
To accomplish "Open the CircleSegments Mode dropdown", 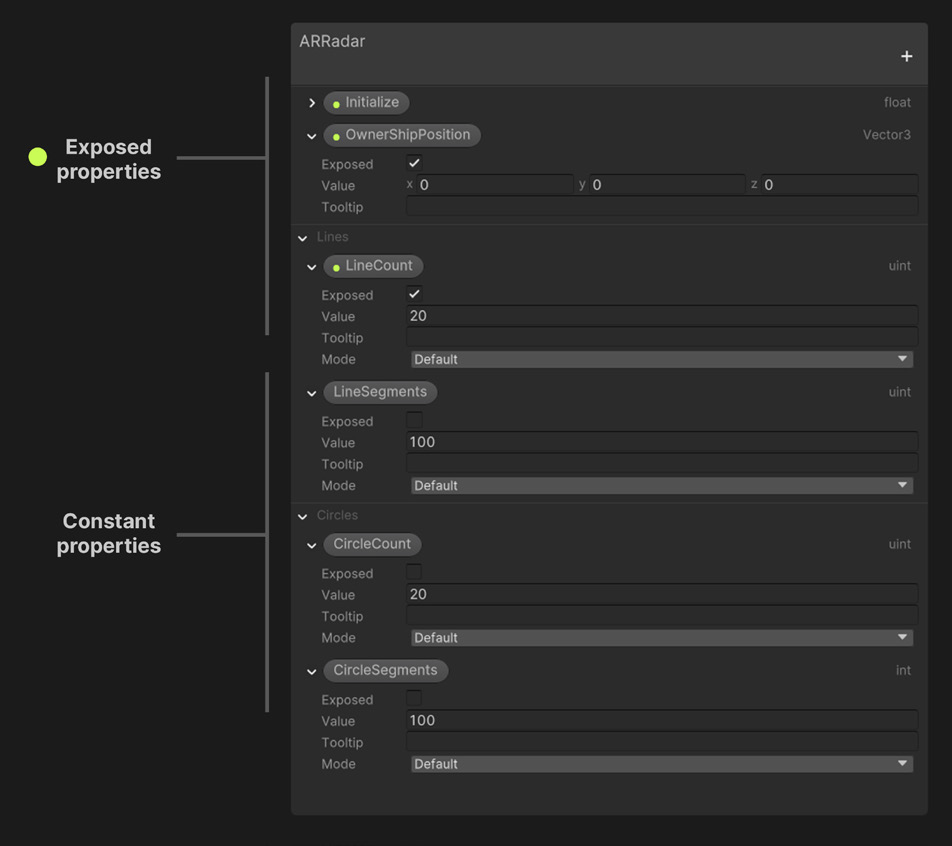I will (661, 763).
